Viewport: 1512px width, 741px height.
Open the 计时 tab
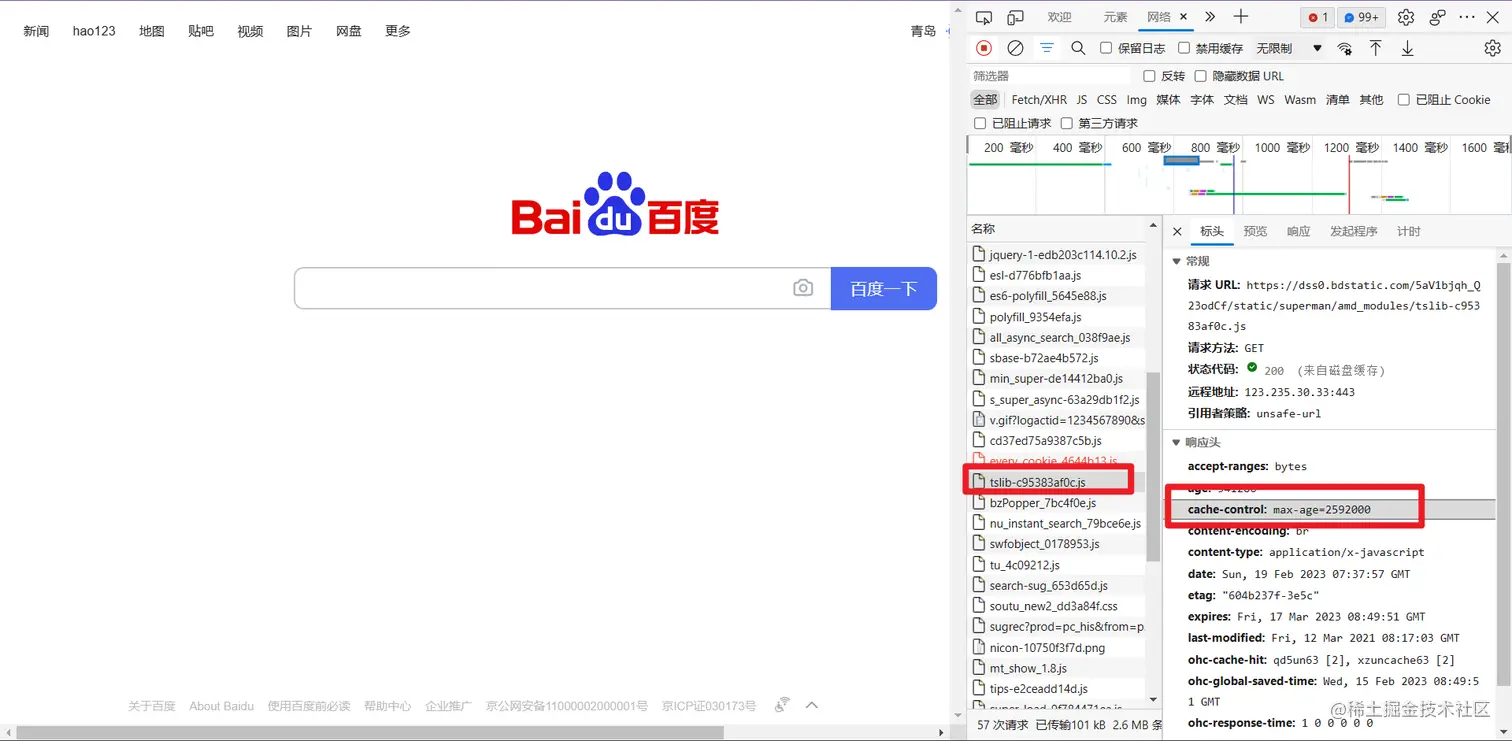(1408, 232)
